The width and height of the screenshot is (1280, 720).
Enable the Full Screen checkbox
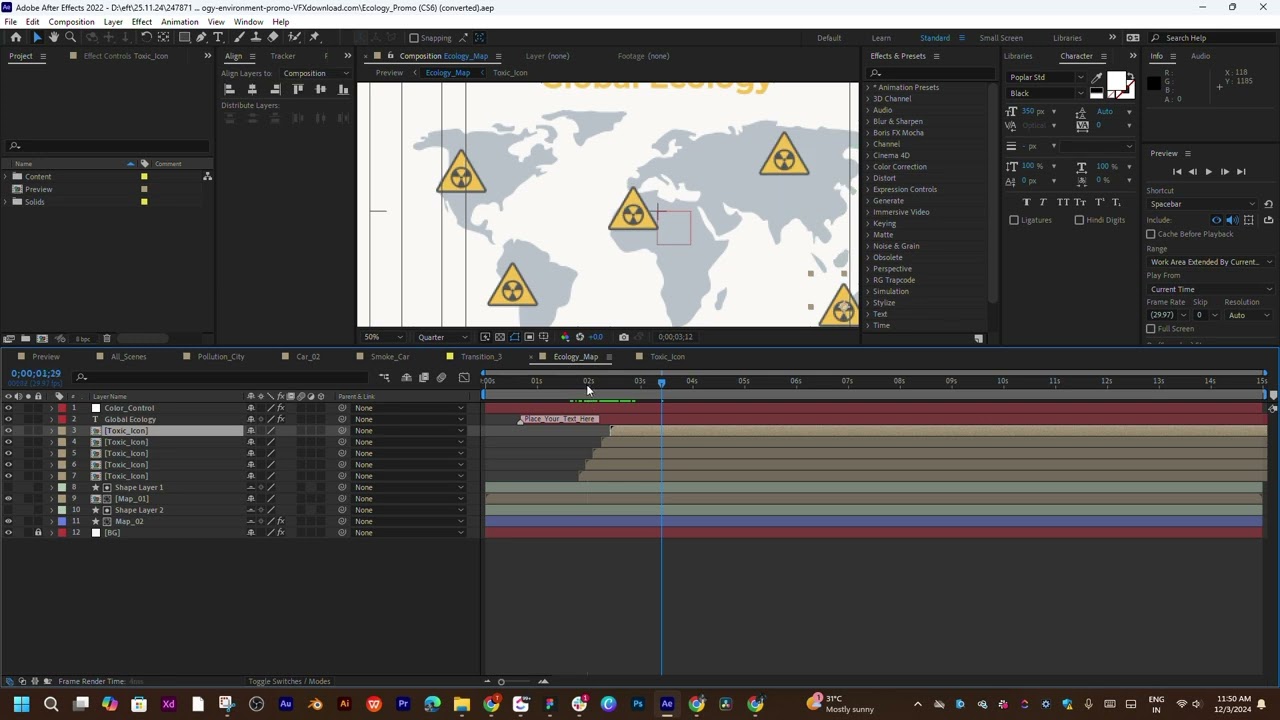click(1151, 329)
